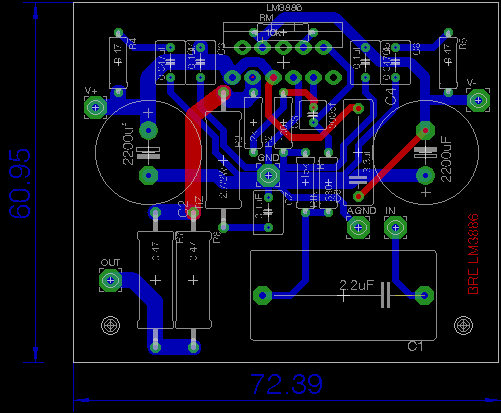Click the AGND label text
The width and height of the screenshot is (501, 413).
[x=361, y=211]
